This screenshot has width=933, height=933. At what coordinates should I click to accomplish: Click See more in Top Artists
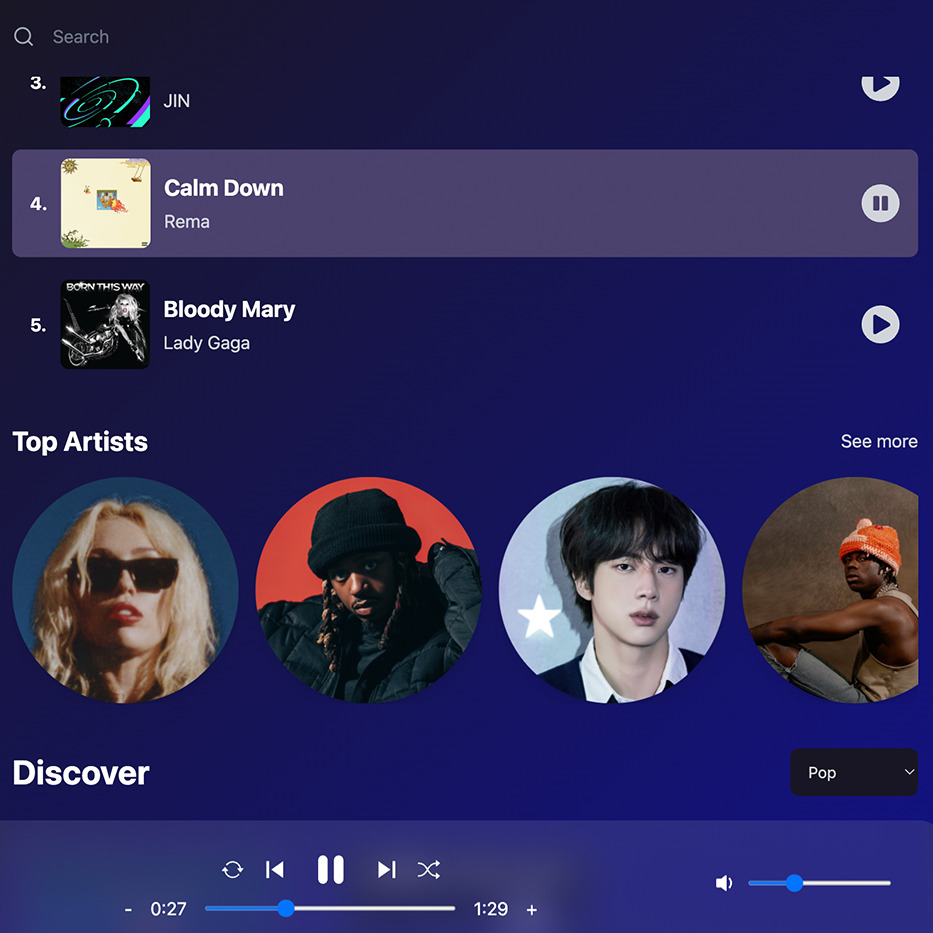tap(879, 442)
